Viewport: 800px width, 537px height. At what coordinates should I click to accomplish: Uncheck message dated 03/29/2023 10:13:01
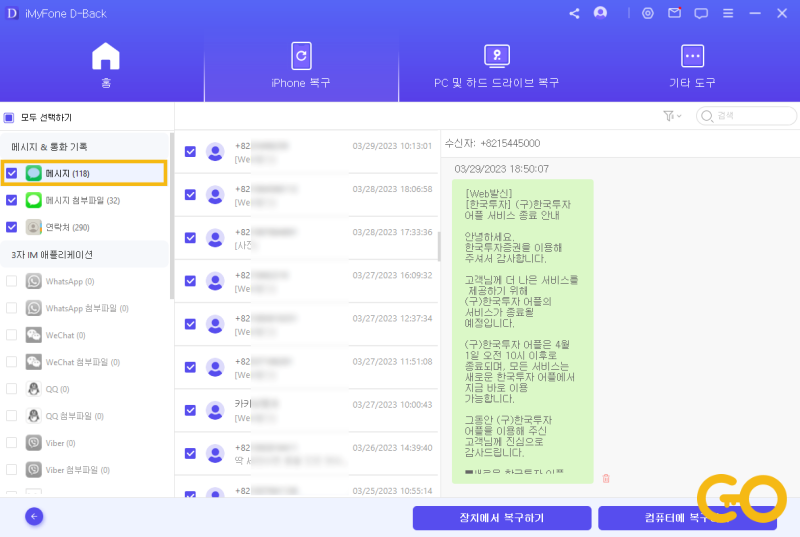[x=190, y=151]
